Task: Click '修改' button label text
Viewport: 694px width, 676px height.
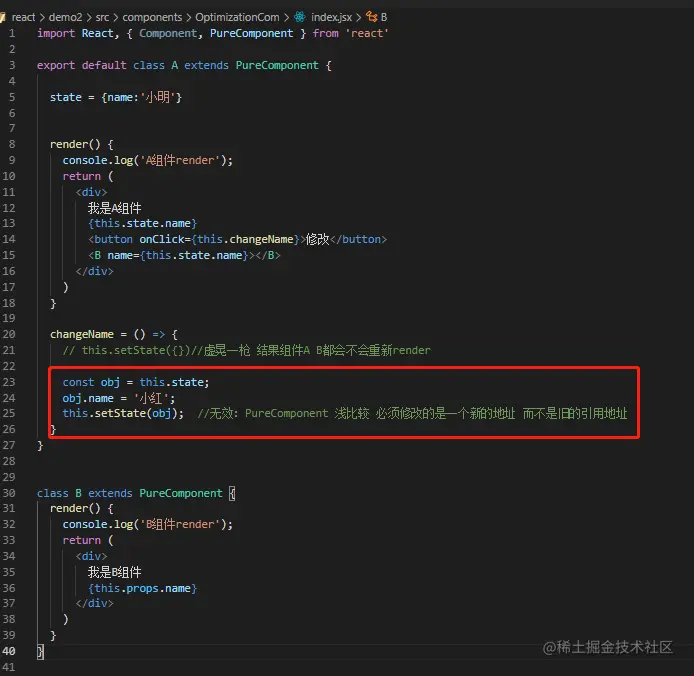Action: (318, 239)
